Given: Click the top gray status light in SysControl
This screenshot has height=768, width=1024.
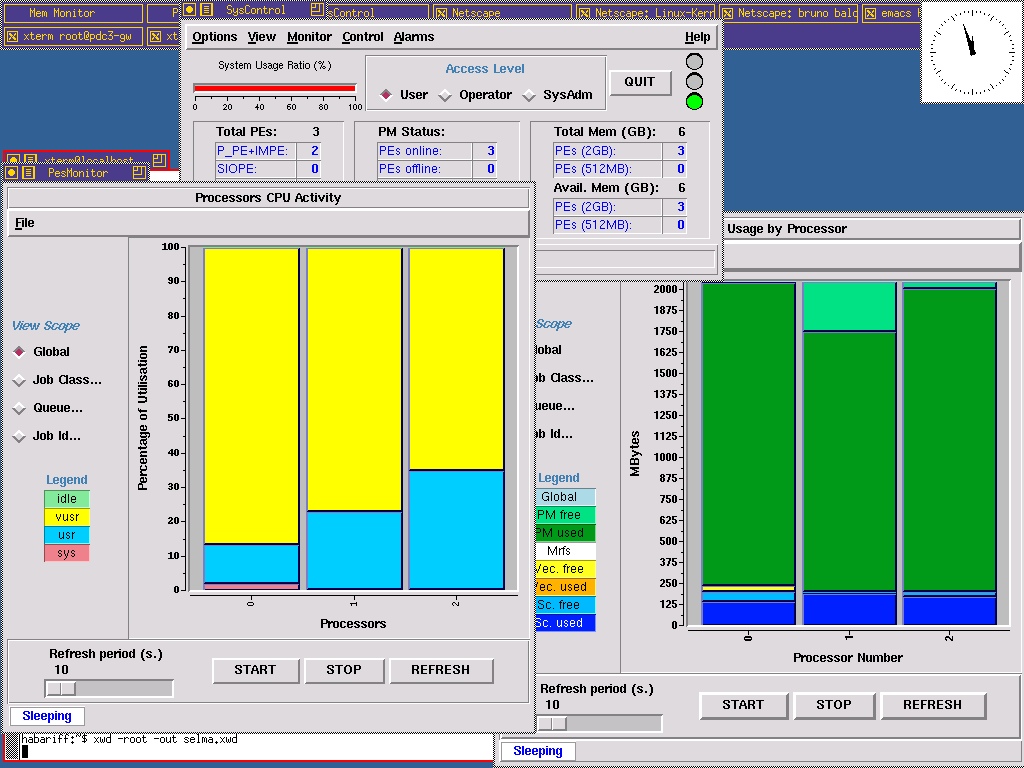Looking at the screenshot, I should (694, 62).
